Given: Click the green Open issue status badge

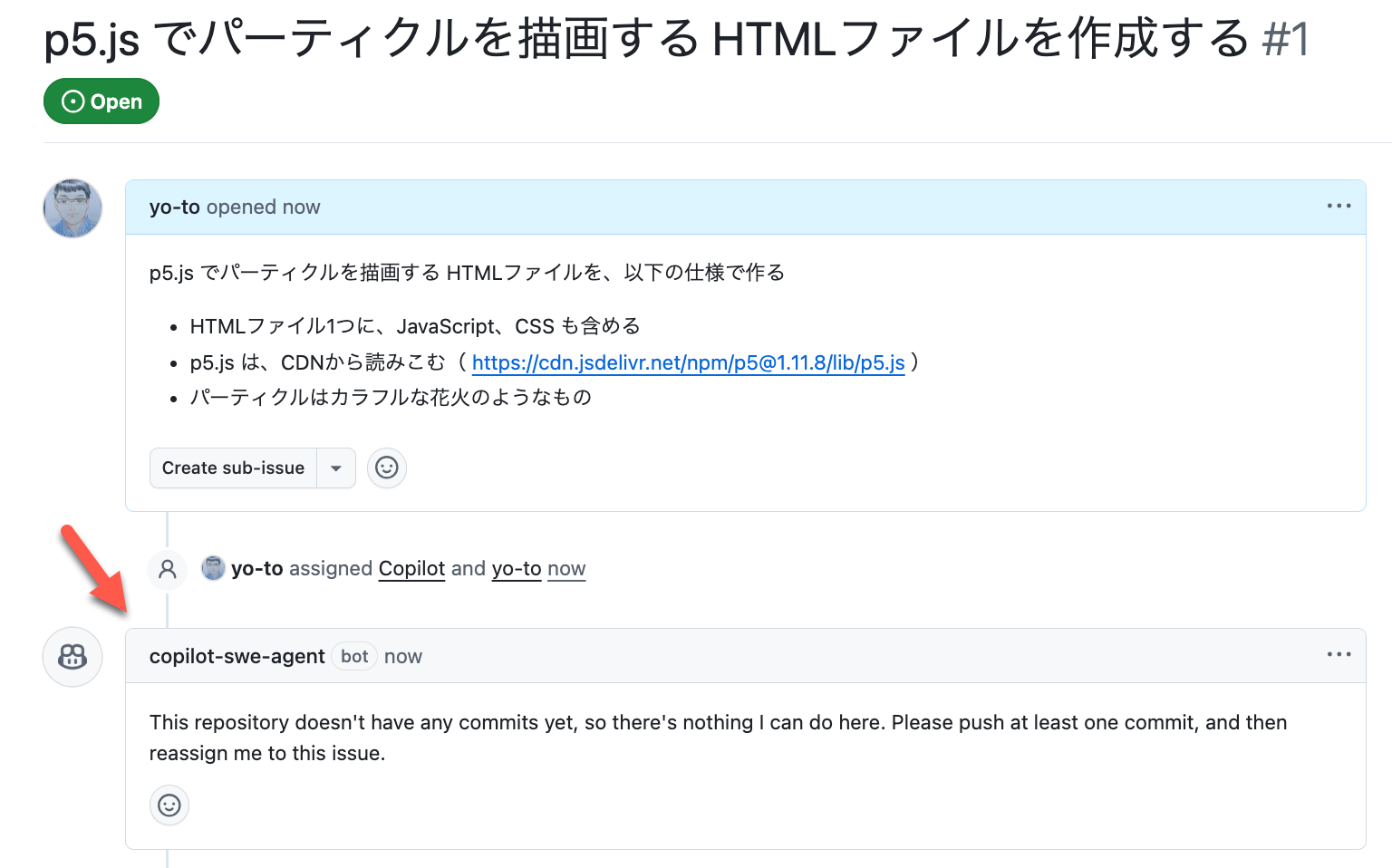Looking at the screenshot, I should point(101,101).
